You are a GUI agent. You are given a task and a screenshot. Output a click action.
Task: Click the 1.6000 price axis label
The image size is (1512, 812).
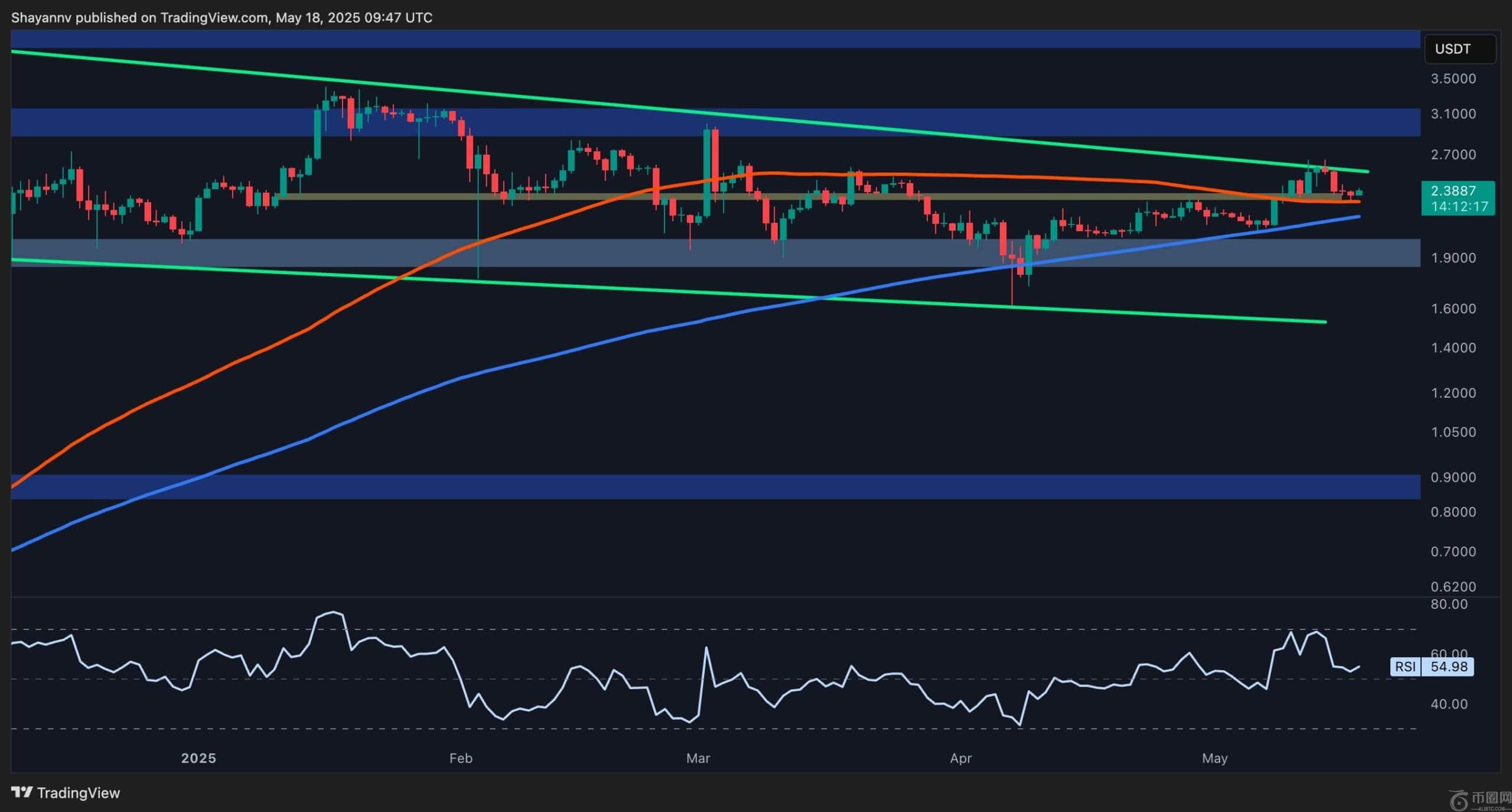(x=1453, y=308)
